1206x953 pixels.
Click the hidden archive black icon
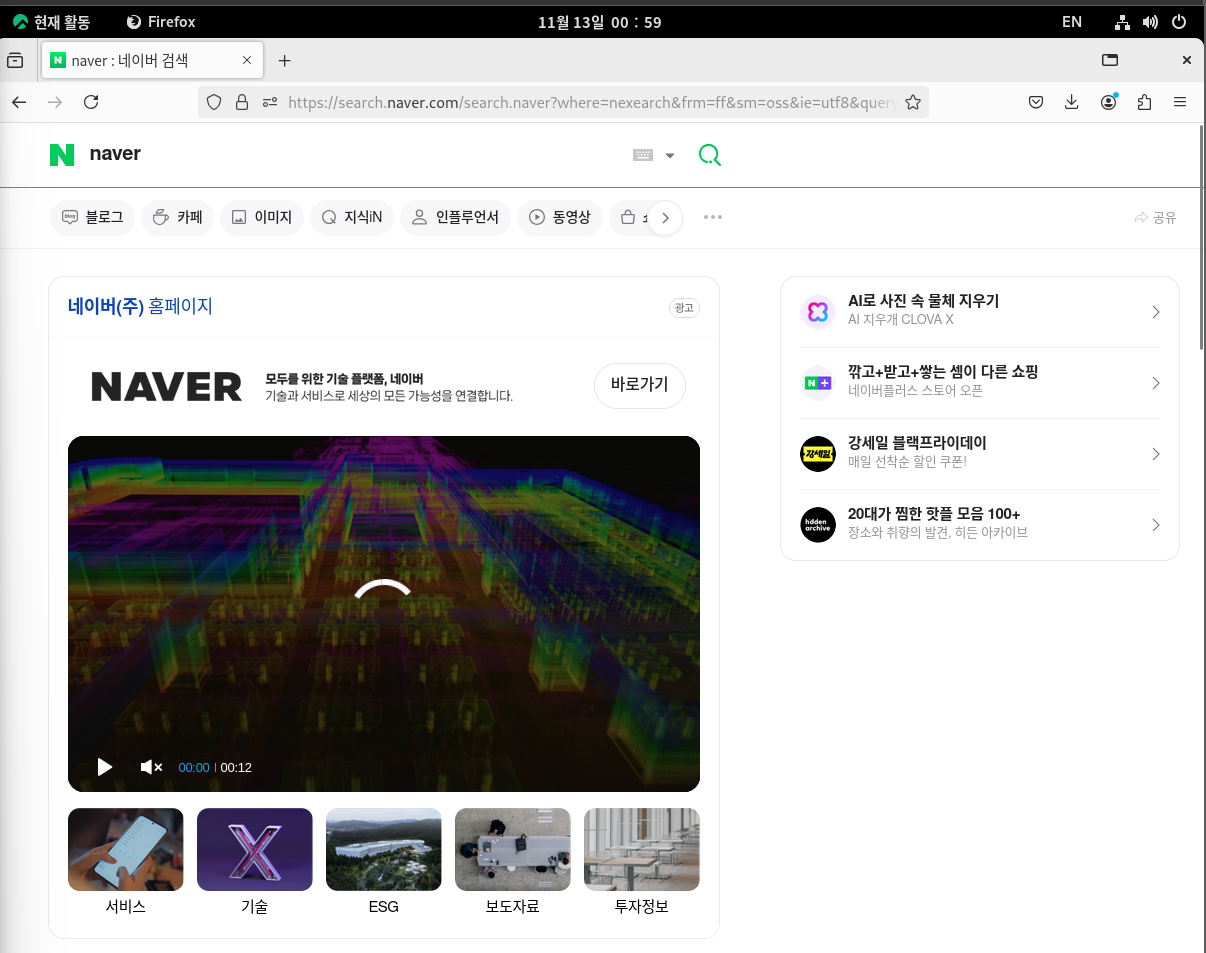tap(818, 525)
